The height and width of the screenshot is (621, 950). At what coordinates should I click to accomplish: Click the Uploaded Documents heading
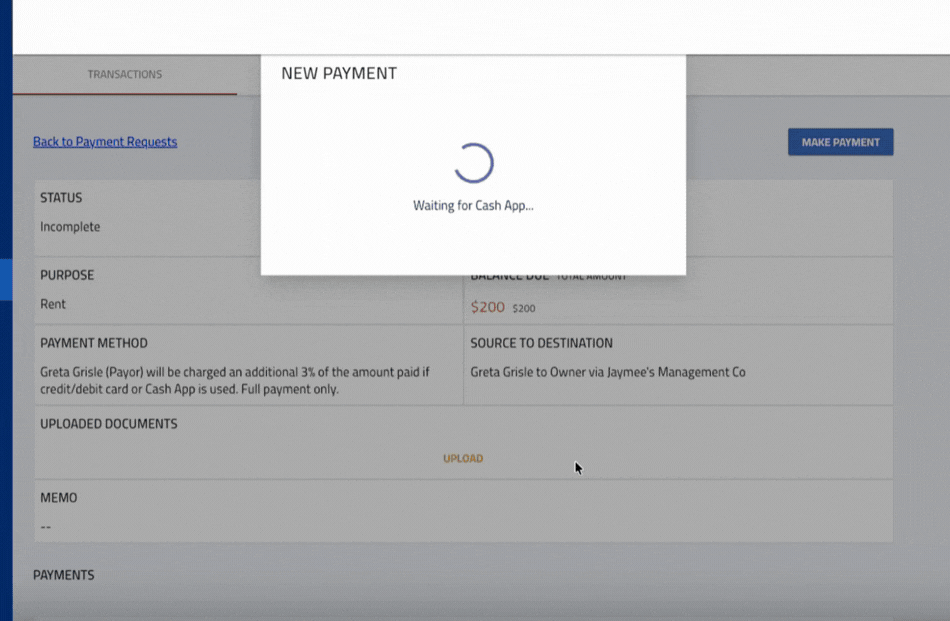[x=109, y=424]
